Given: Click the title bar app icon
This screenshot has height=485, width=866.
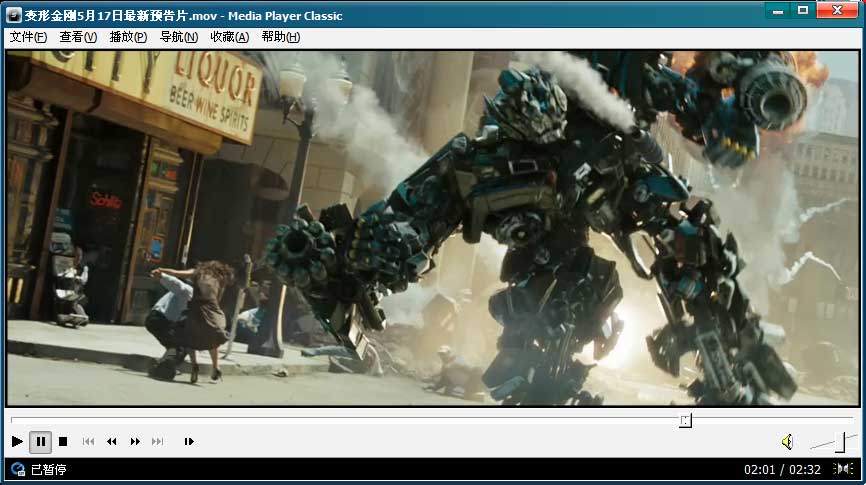Looking at the screenshot, I should click(x=13, y=15).
